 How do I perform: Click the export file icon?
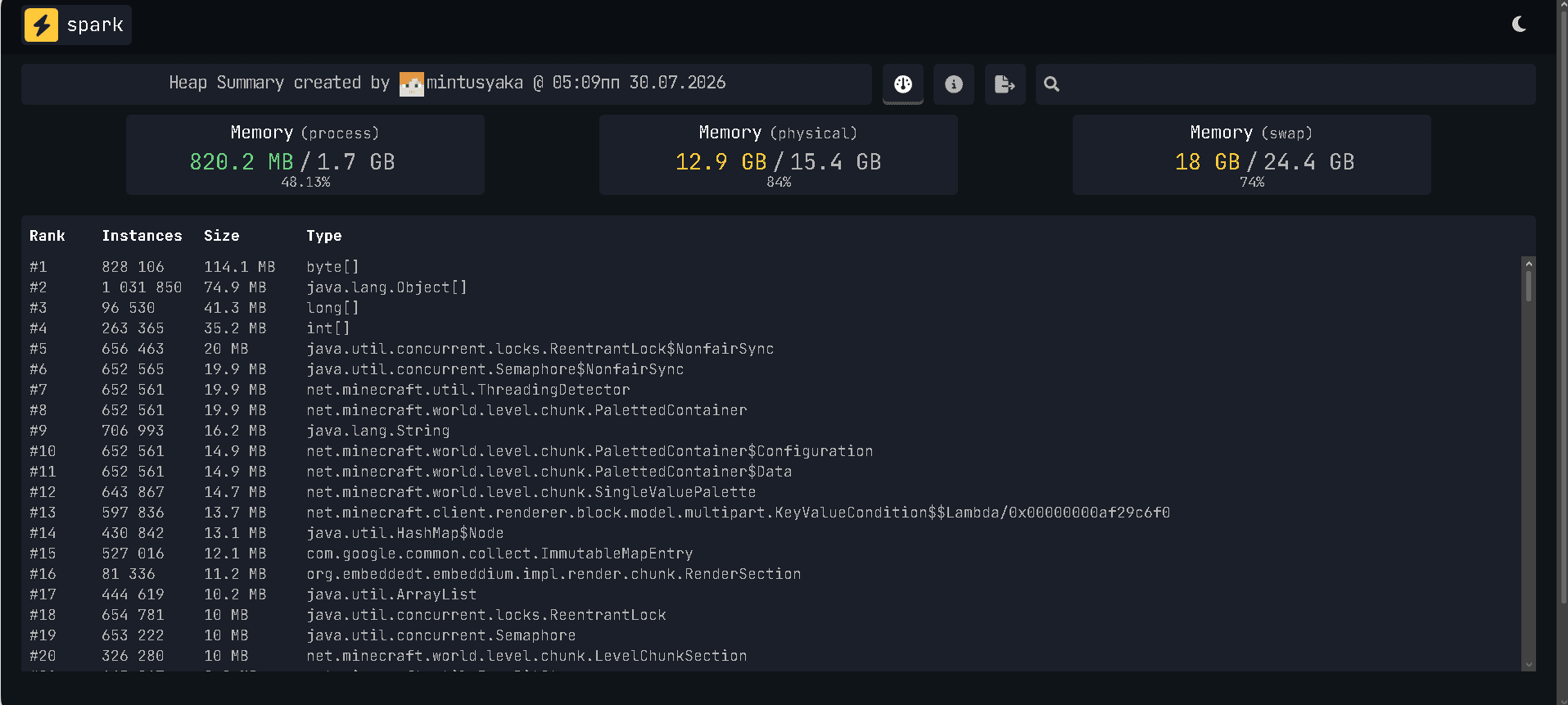[1005, 84]
